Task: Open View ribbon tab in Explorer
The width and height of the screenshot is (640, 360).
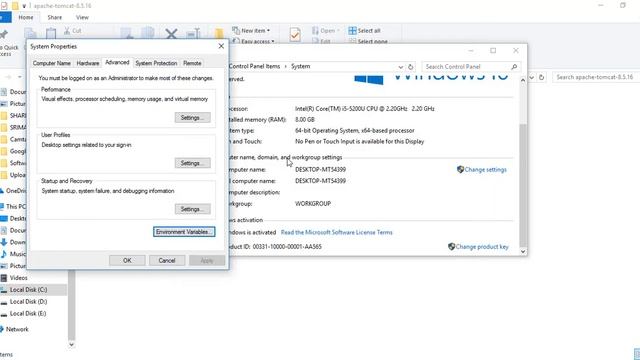Action: click(82, 18)
